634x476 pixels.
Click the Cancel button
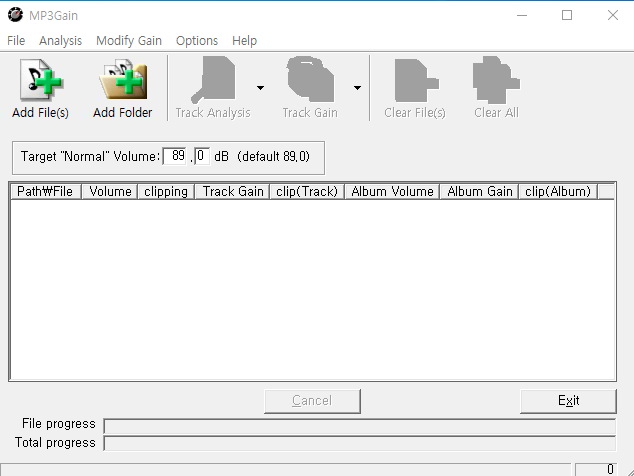(x=312, y=401)
